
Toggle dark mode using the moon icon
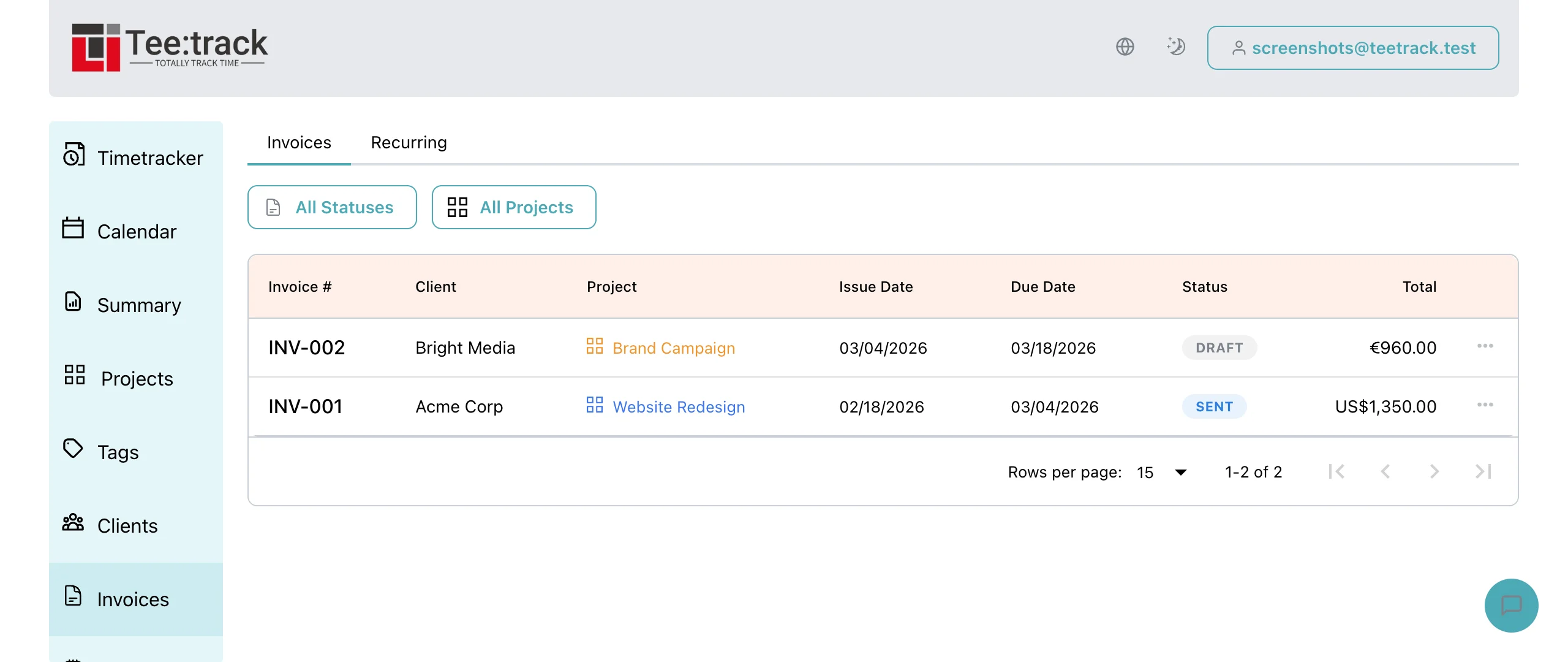[x=1176, y=47]
